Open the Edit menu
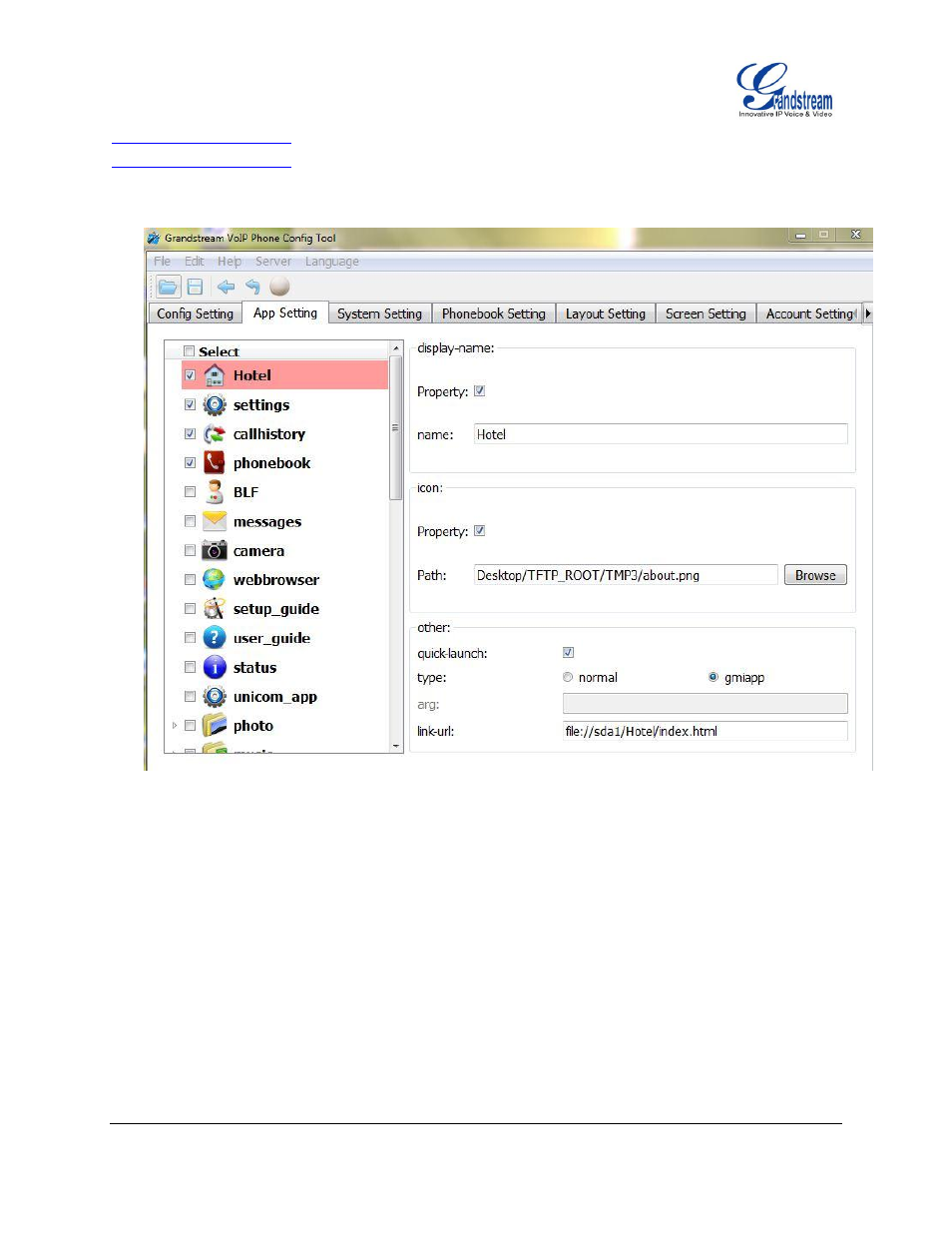This screenshot has width=952, height=1233. (194, 262)
